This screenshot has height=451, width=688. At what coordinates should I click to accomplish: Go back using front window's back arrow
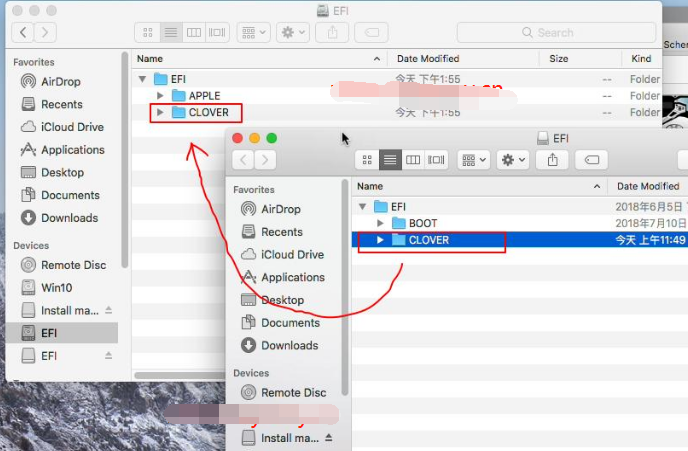(243, 159)
